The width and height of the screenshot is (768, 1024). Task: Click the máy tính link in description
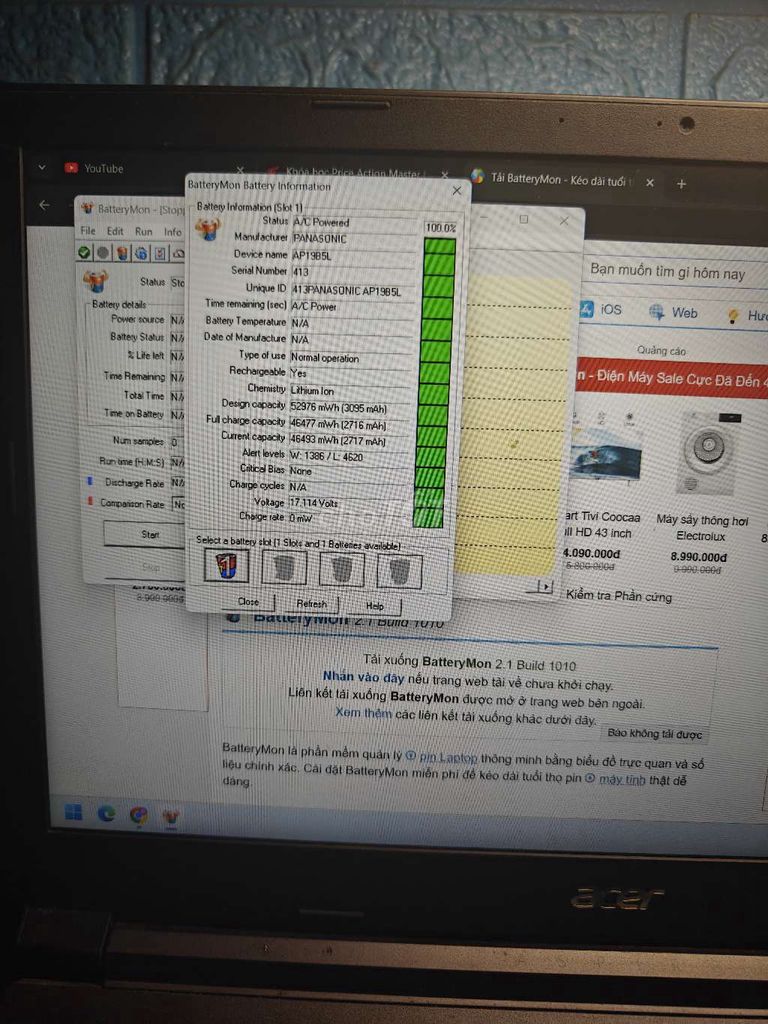pyautogui.click(x=620, y=780)
